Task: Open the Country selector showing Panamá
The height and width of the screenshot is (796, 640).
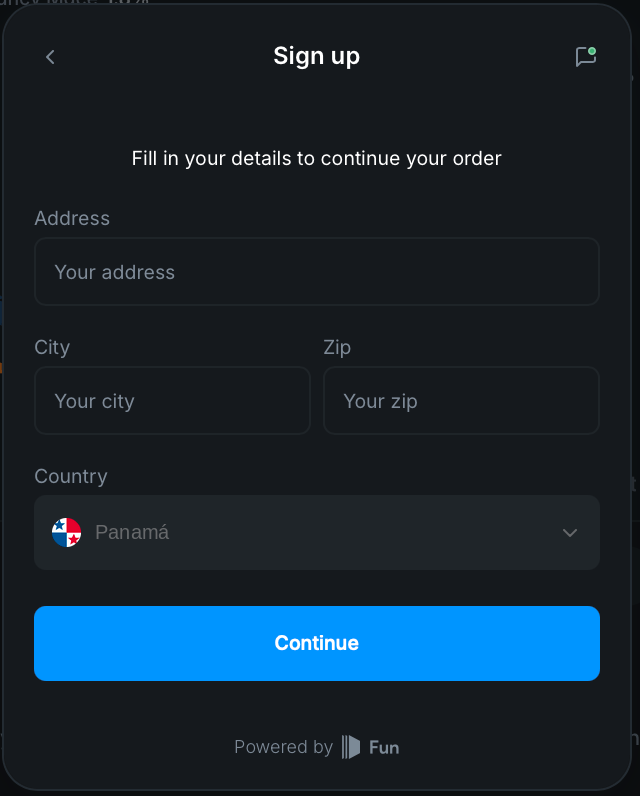Action: coord(317,533)
